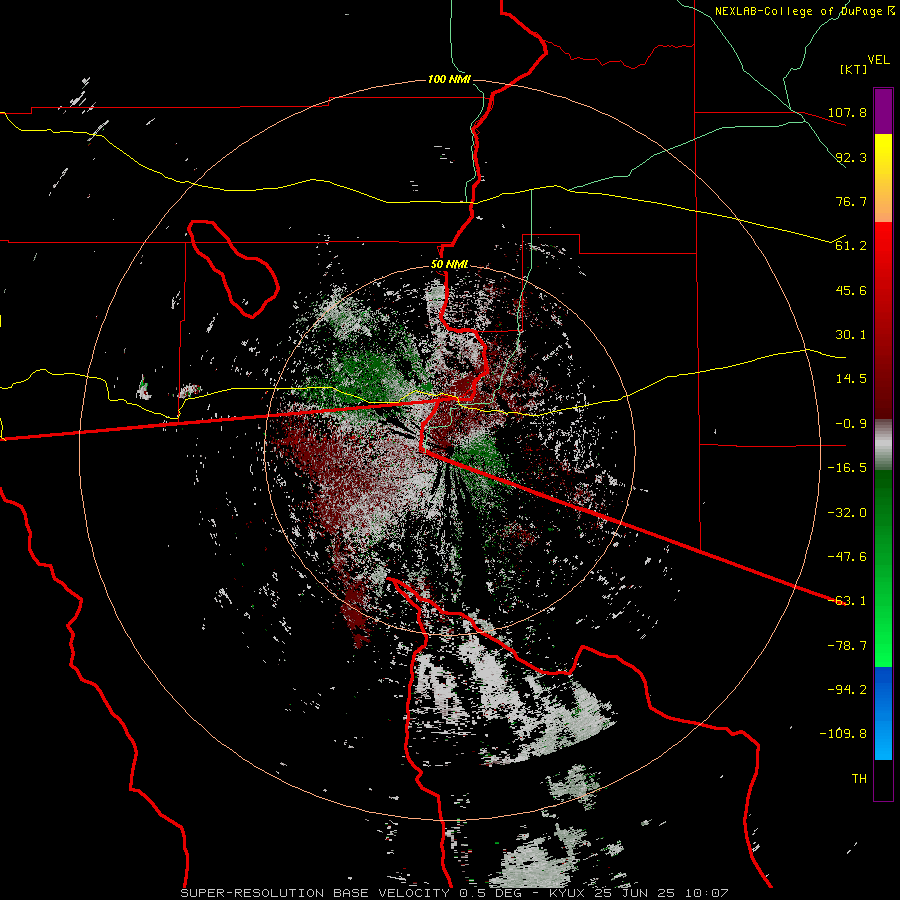Click the [KT] units label

pyautogui.click(x=853, y=69)
